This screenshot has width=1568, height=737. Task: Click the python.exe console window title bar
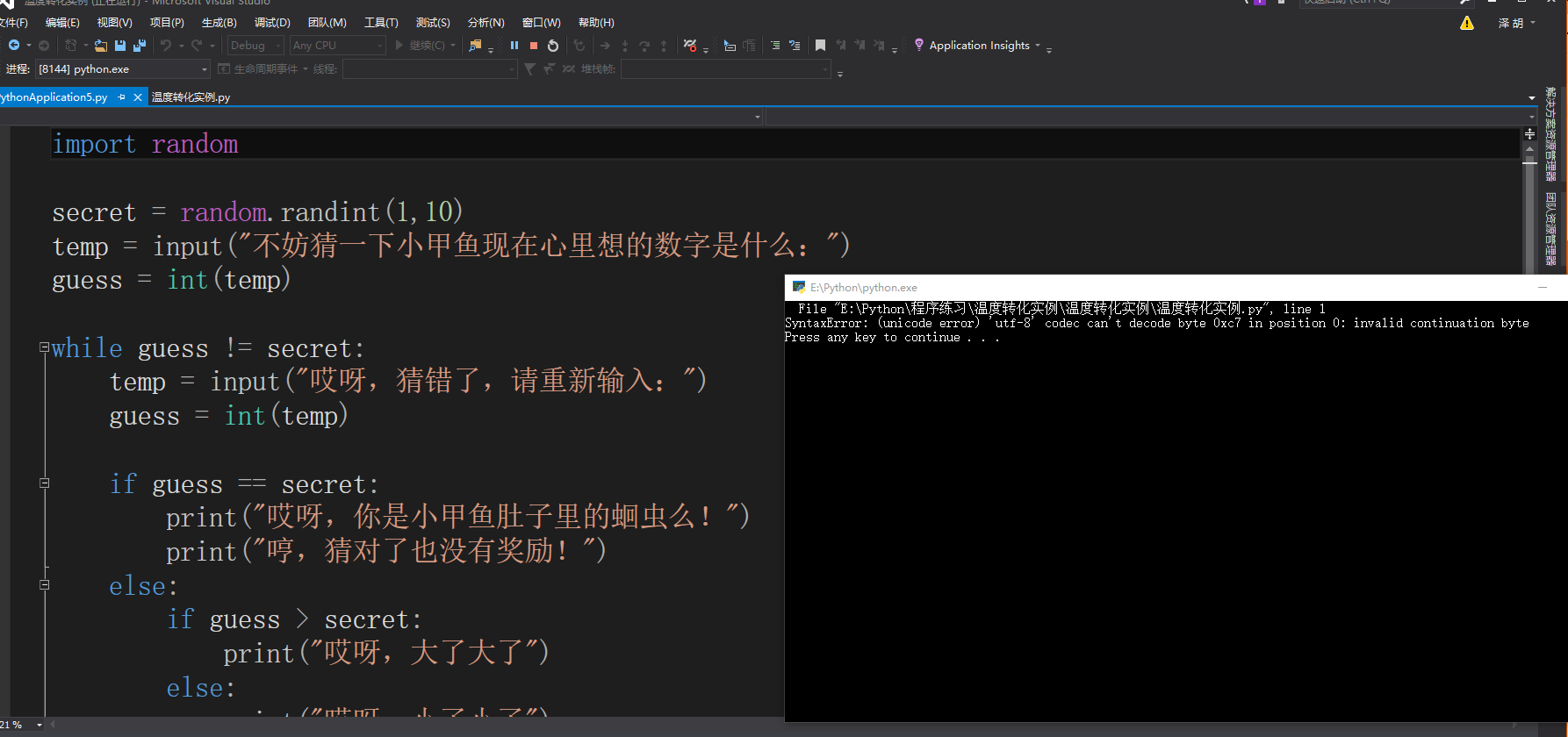(1176, 287)
